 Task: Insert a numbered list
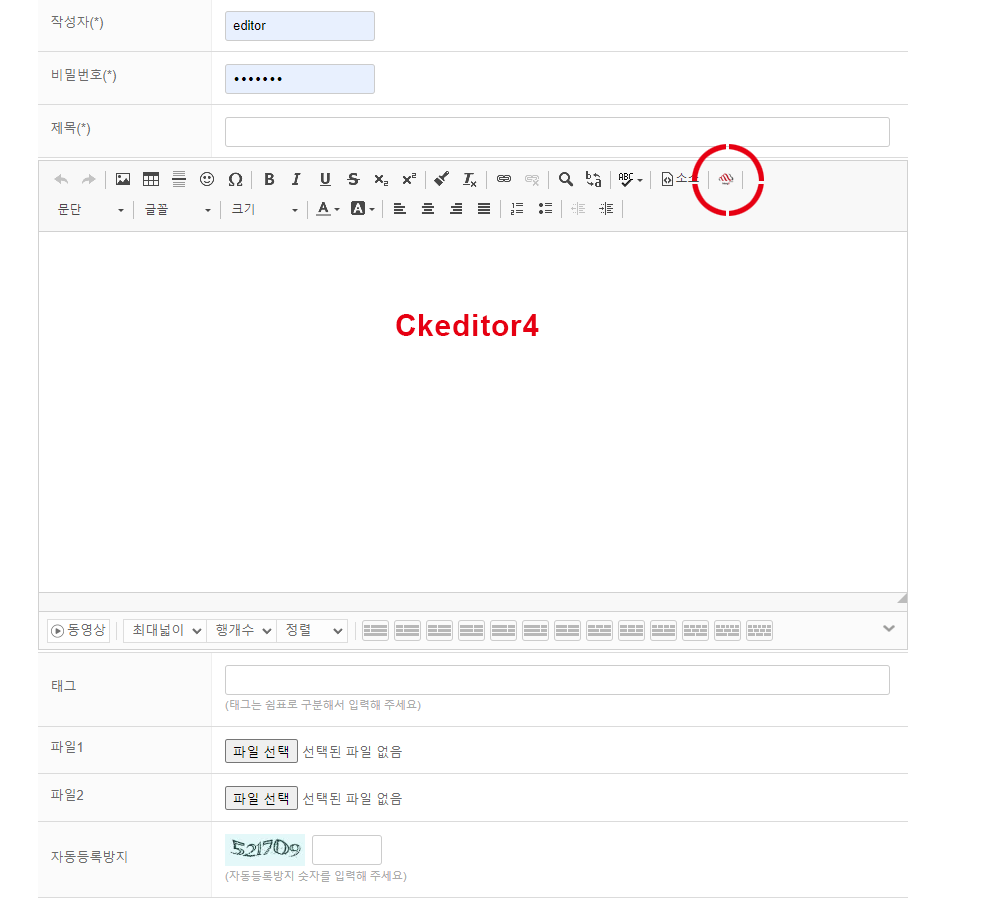click(517, 209)
